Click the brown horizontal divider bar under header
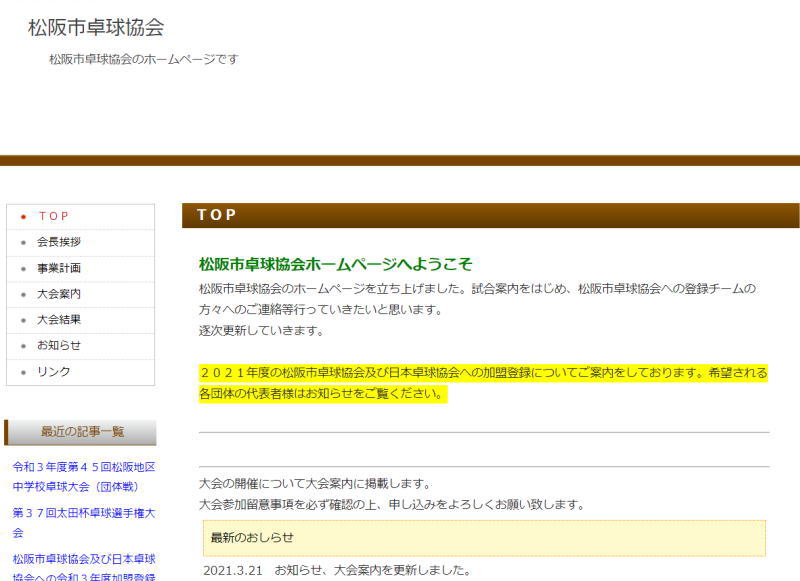Viewport: 800px width, 581px height. 400,160
